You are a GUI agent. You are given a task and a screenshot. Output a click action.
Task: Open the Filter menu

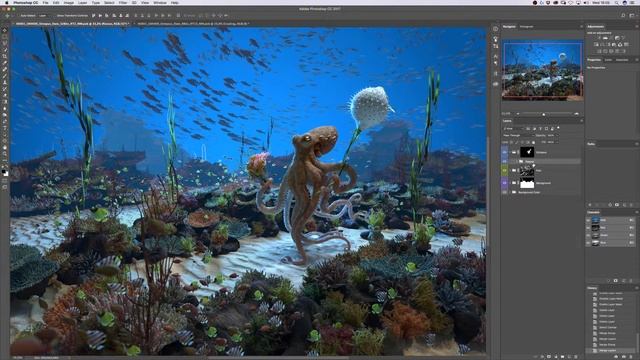(x=122, y=3)
